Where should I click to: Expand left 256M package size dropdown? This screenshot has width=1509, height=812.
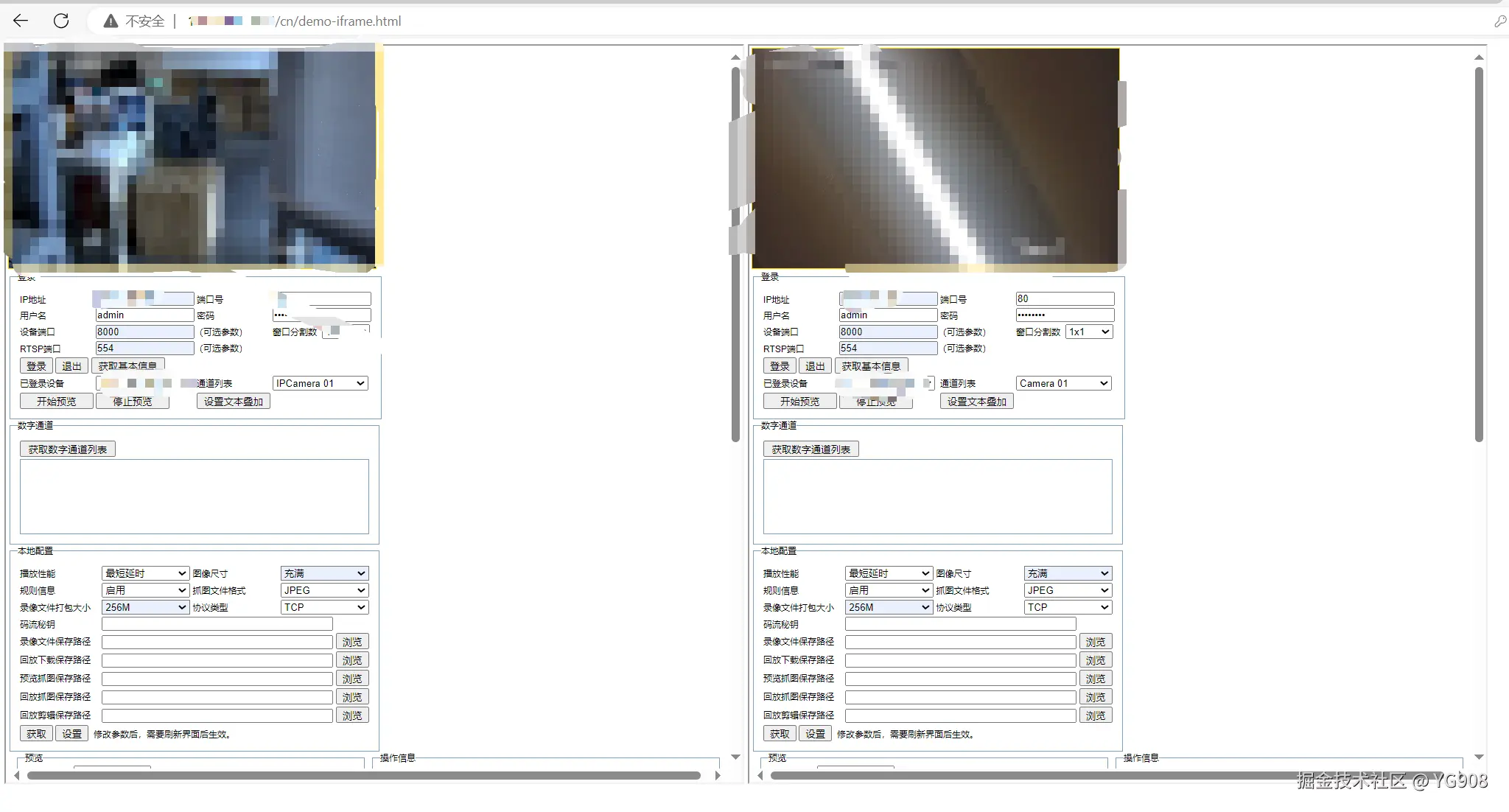click(145, 607)
